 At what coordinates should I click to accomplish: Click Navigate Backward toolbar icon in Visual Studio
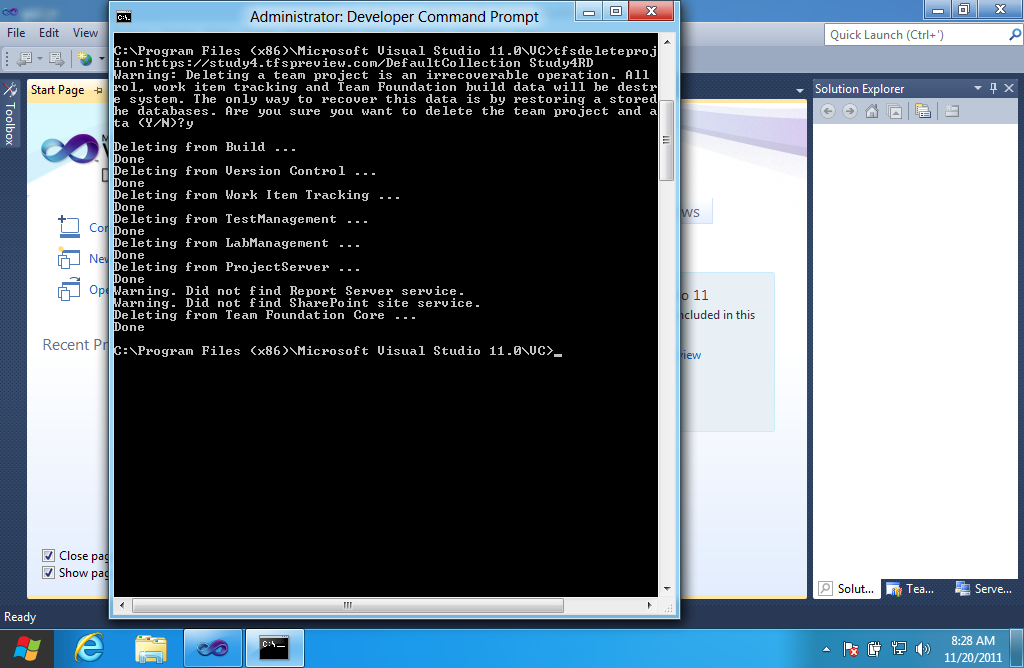point(25,59)
